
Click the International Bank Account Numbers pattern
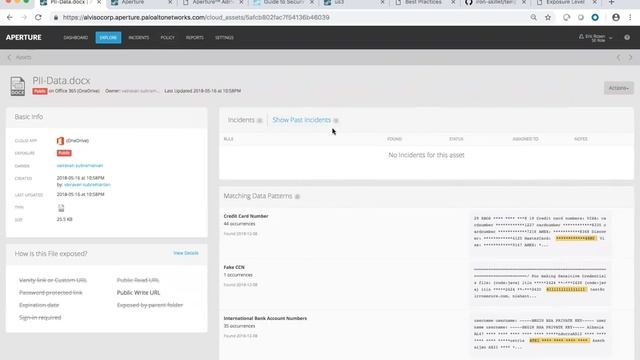(265, 318)
